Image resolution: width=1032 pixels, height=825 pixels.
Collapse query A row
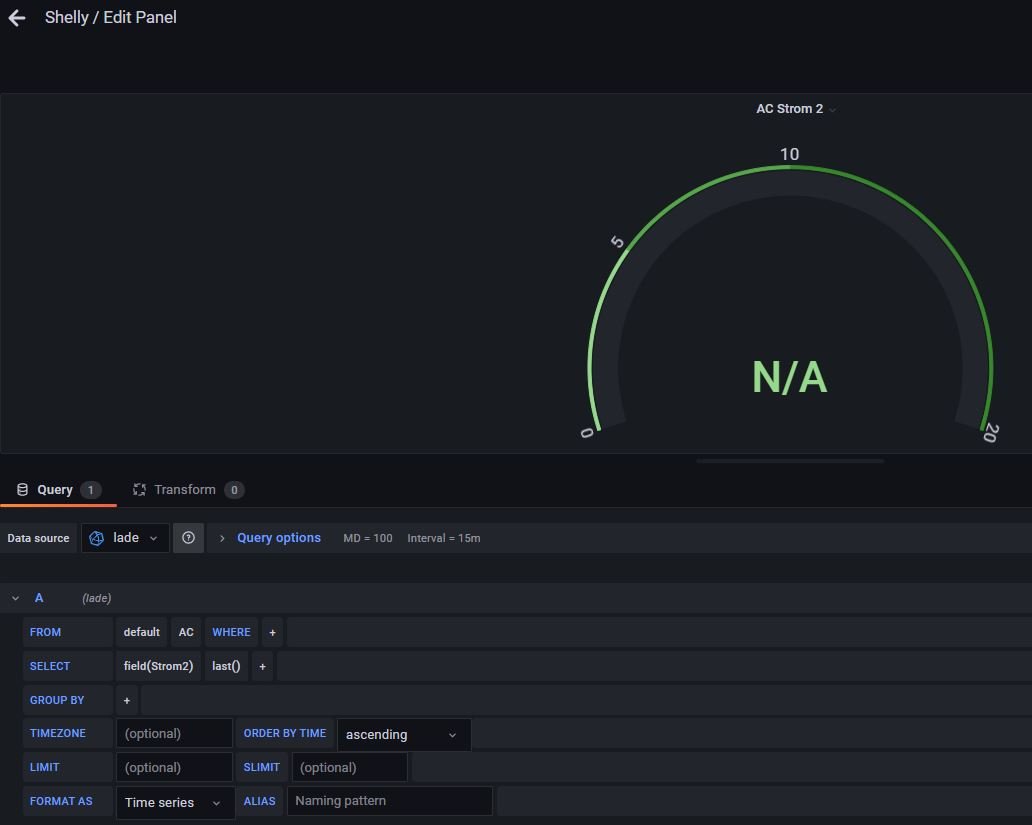coord(15,598)
